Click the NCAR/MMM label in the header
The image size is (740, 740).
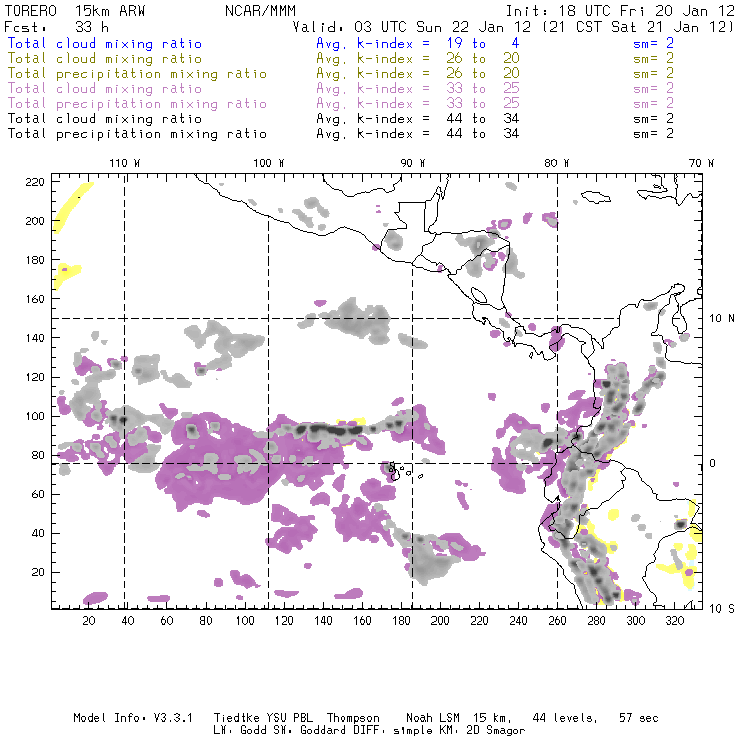pyautogui.click(x=255, y=9)
